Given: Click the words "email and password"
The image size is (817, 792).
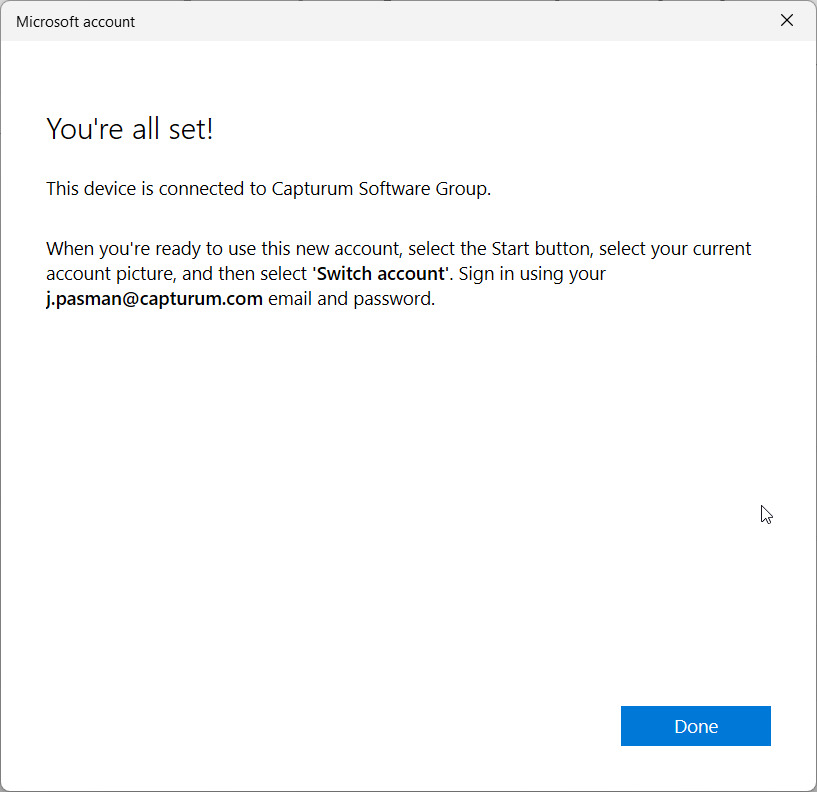Looking at the screenshot, I should (351, 299).
